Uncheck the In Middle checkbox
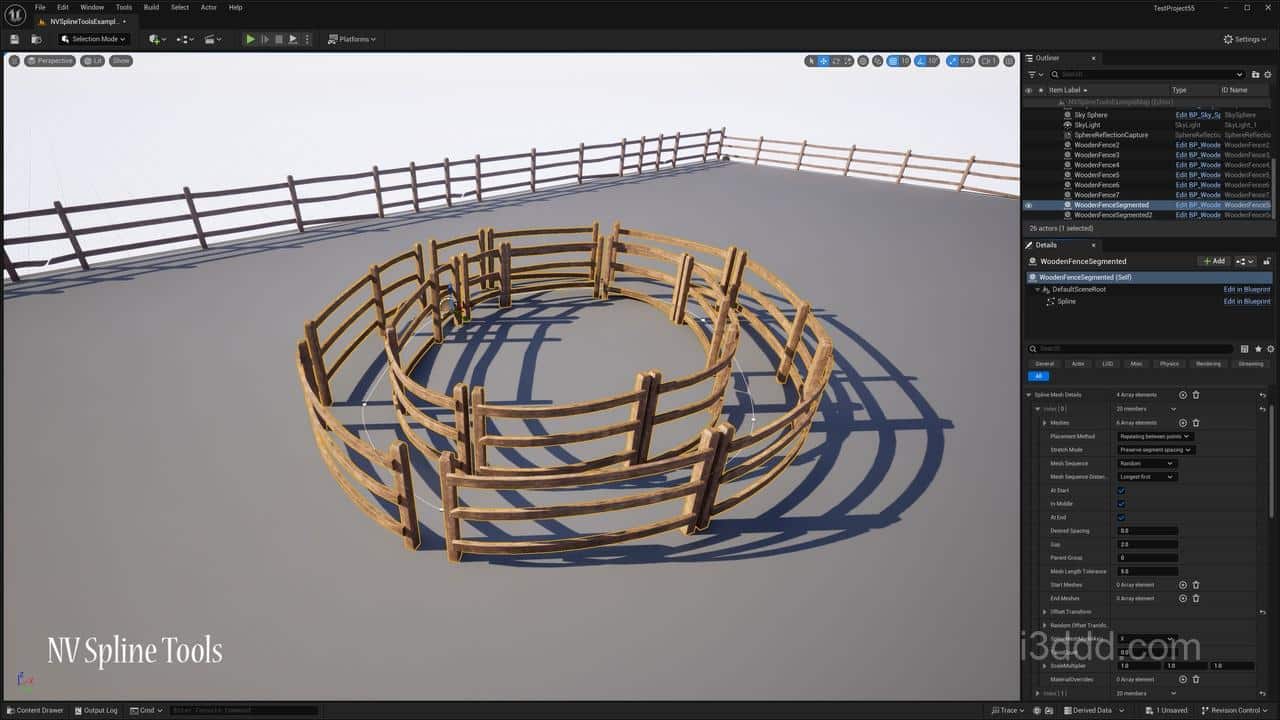 pos(1121,504)
